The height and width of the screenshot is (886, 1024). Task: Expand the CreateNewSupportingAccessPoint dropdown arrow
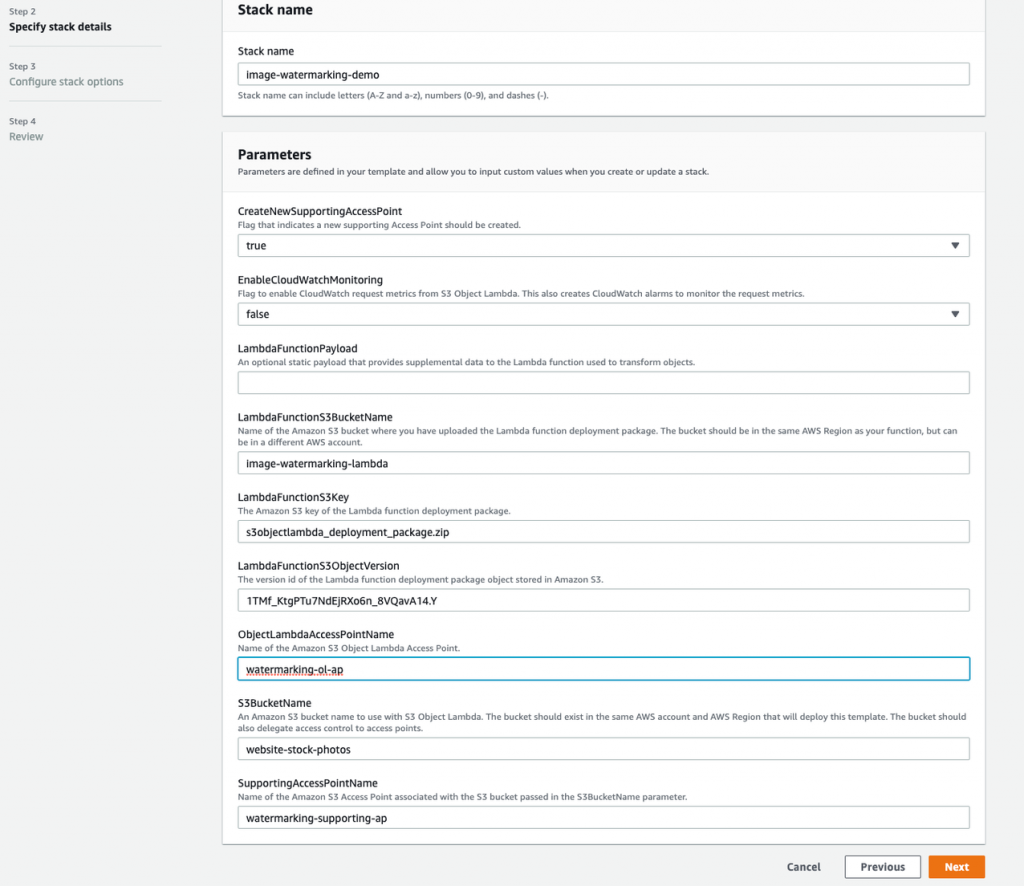click(957, 245)
